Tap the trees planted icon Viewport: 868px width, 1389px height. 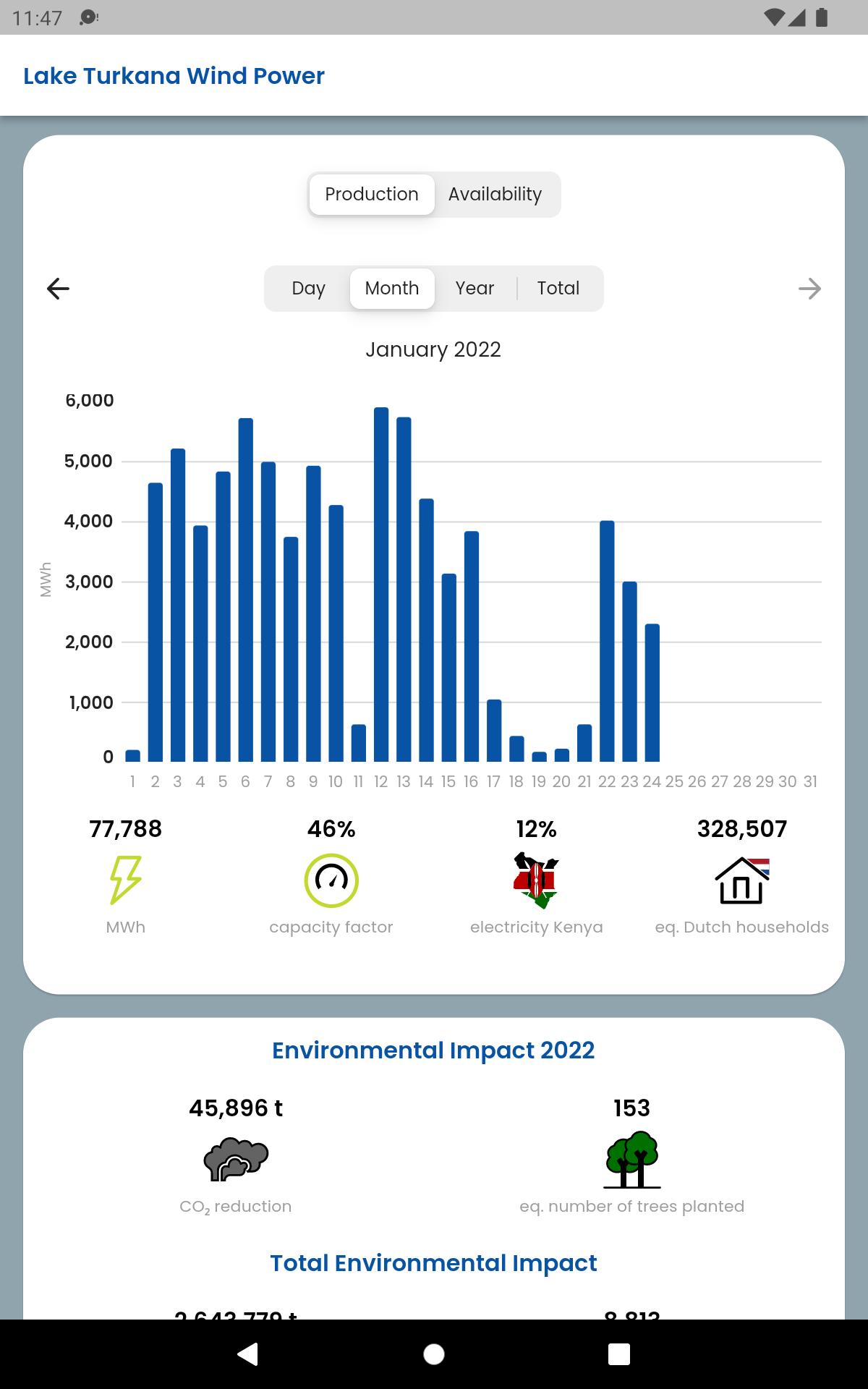click(632, 1160)
